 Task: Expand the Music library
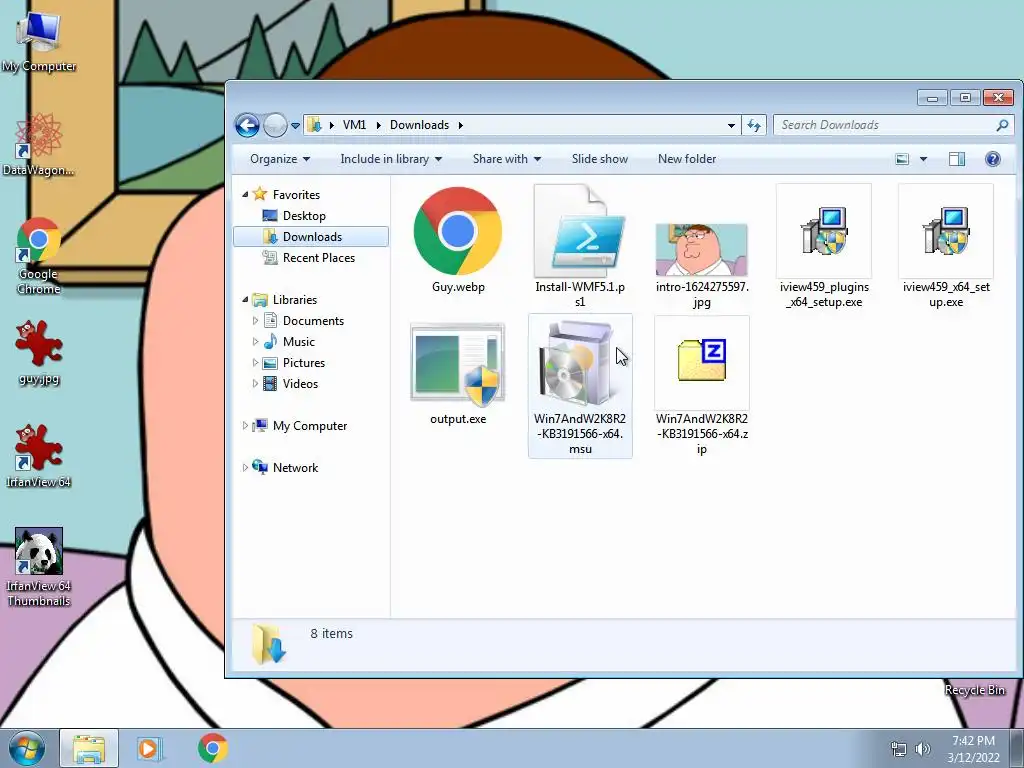point(255,342)
